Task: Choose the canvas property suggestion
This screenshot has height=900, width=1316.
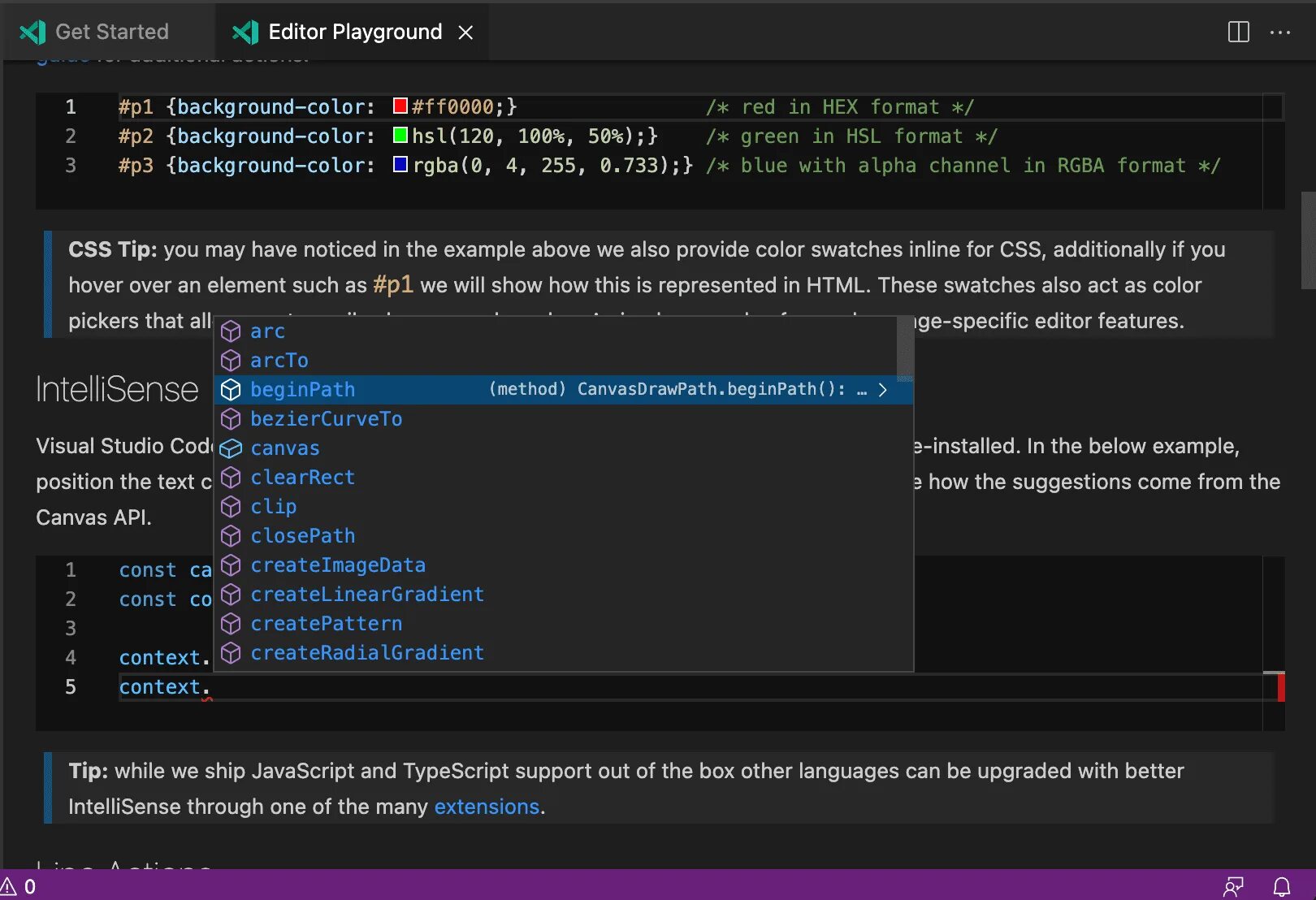Action: 564,448
